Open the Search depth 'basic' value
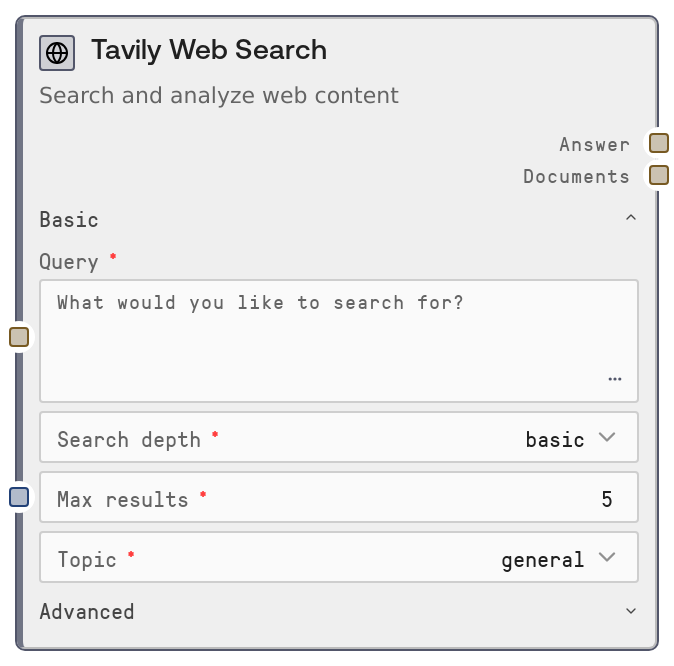674x666 pixels. click(x=555, y=439)
